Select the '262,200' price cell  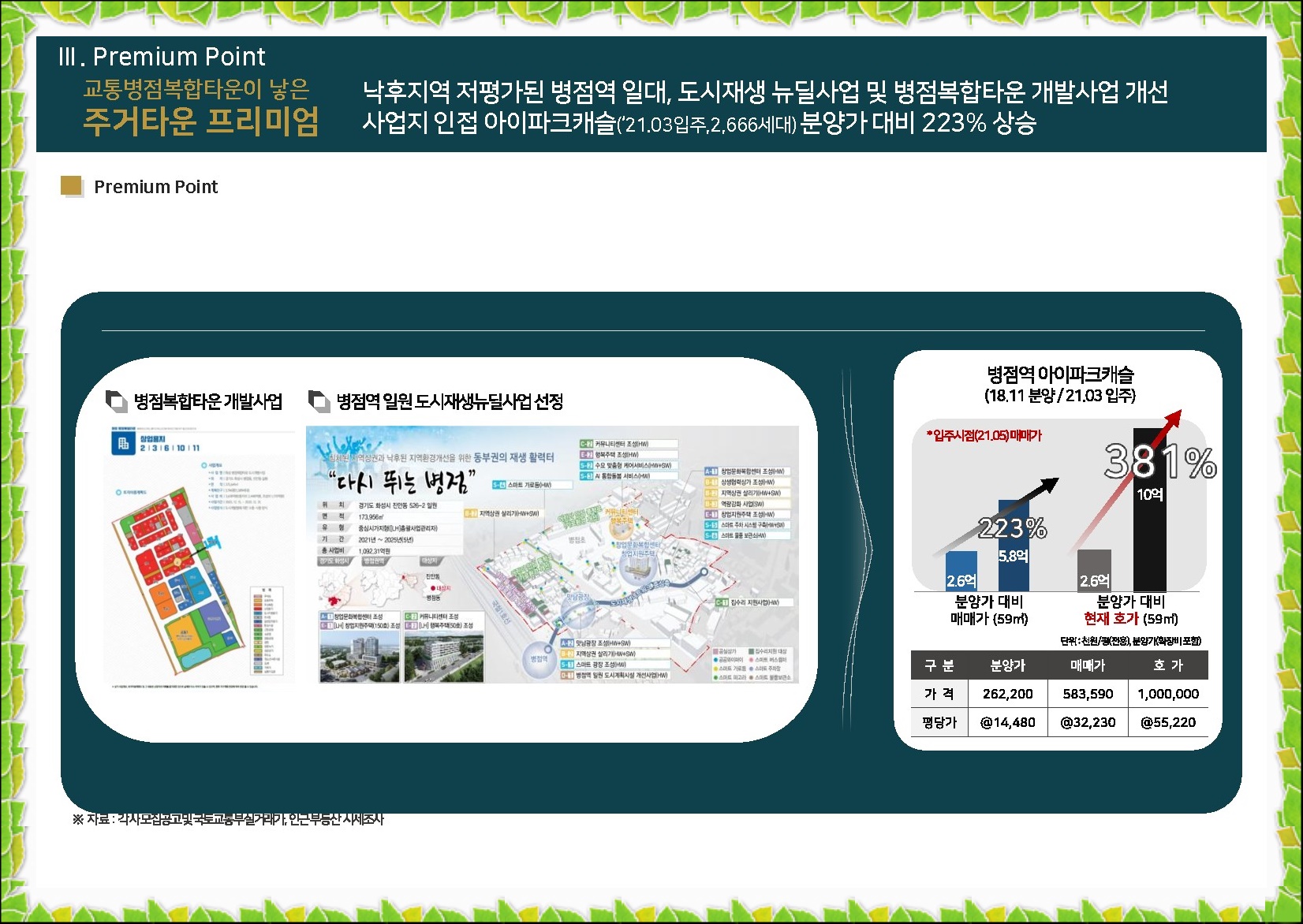point(1008,694)
